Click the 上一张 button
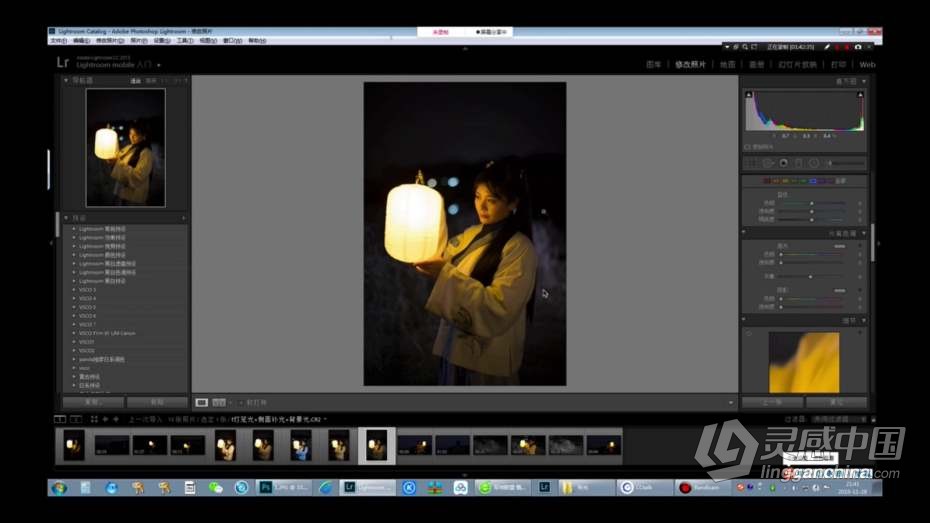Screen dimensions: 930x523 pos(772,402)
